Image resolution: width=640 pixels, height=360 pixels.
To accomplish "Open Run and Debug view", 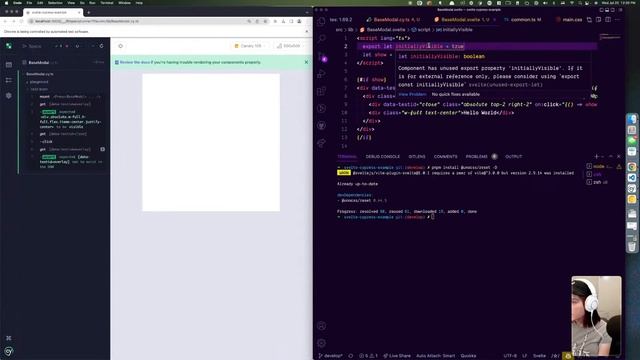I will click(x=322, y=74).
